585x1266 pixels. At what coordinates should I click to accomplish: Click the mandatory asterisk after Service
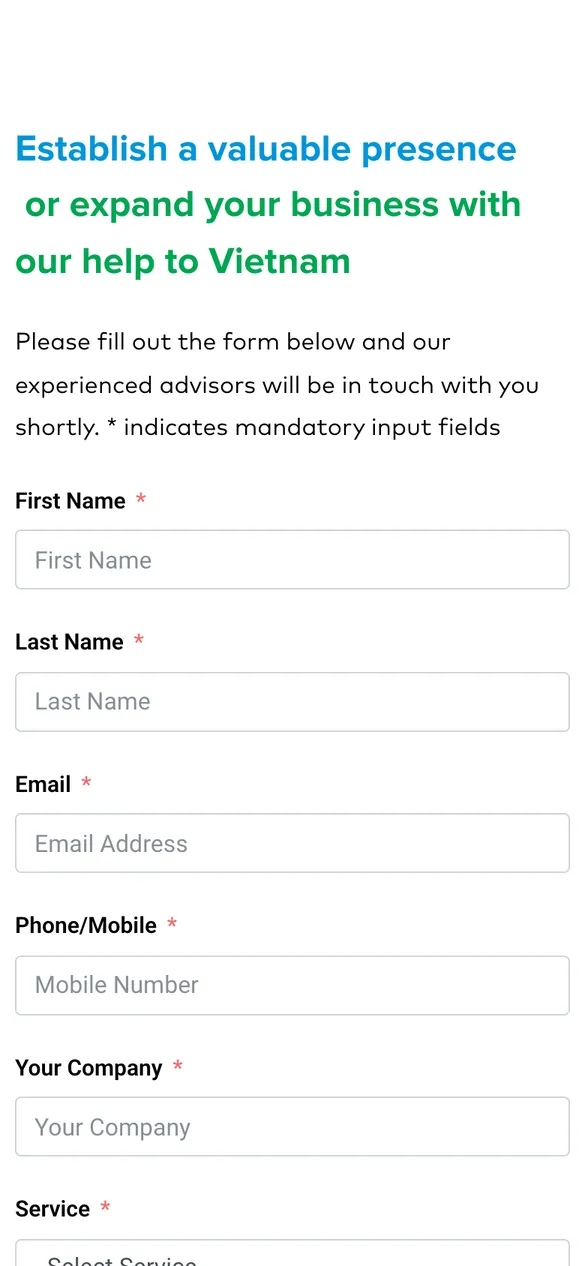105,1206
